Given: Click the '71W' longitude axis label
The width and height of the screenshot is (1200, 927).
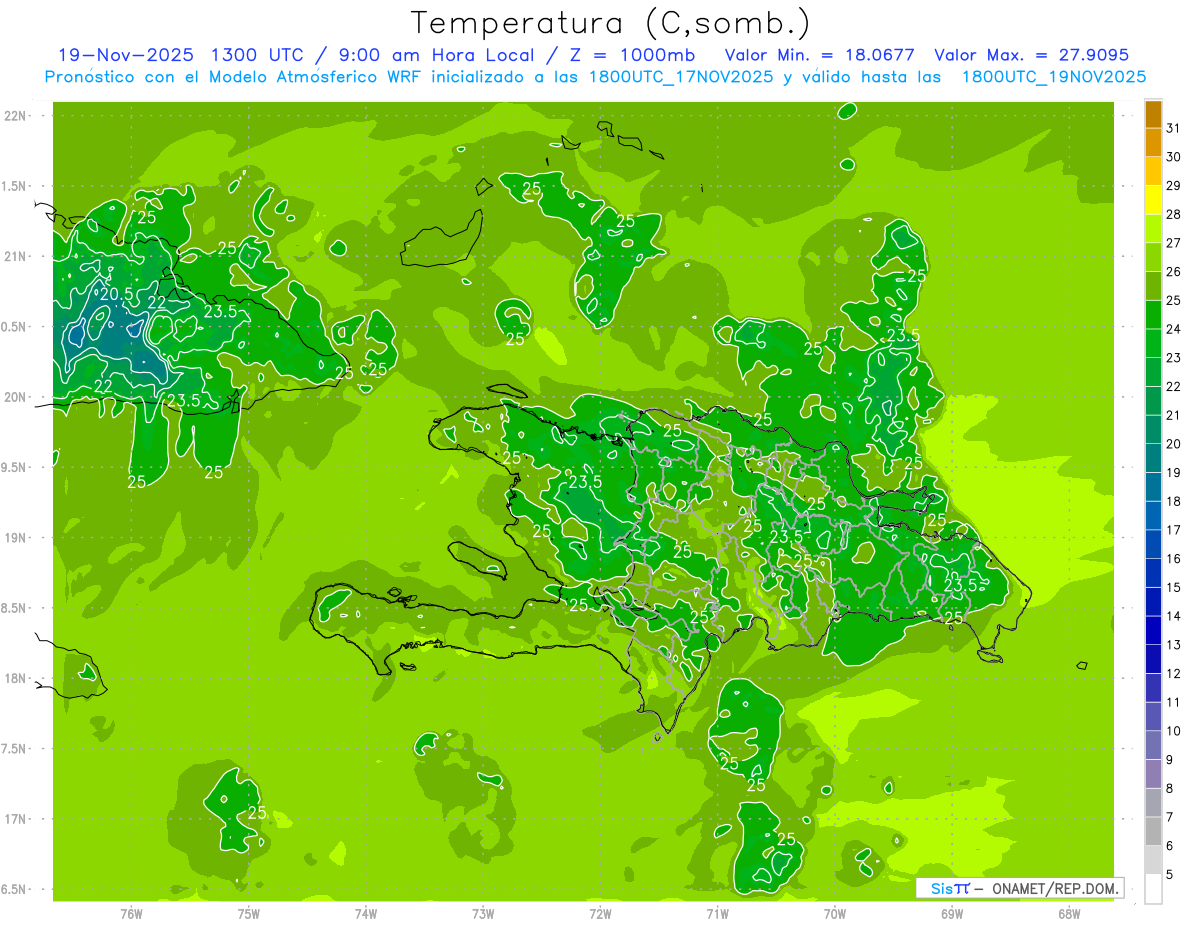Looking at the screenshot, I should tap(717, 914).
